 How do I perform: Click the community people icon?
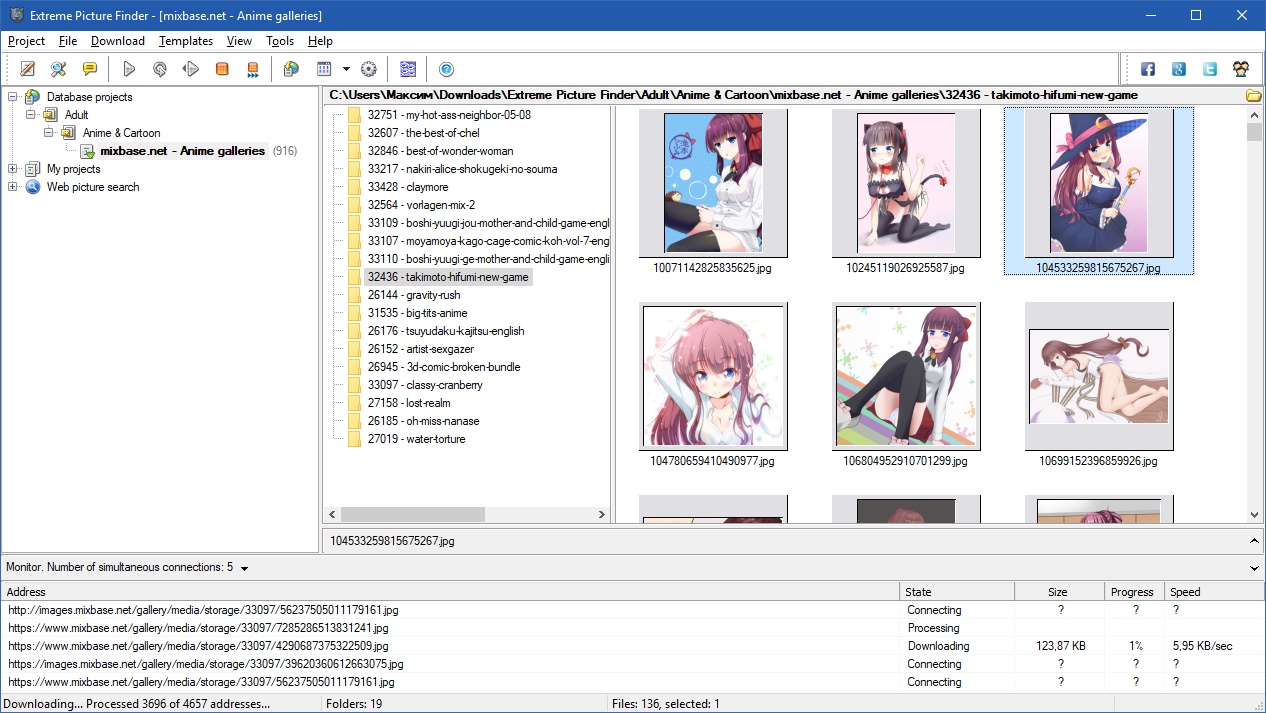[x=1241, y=69]
